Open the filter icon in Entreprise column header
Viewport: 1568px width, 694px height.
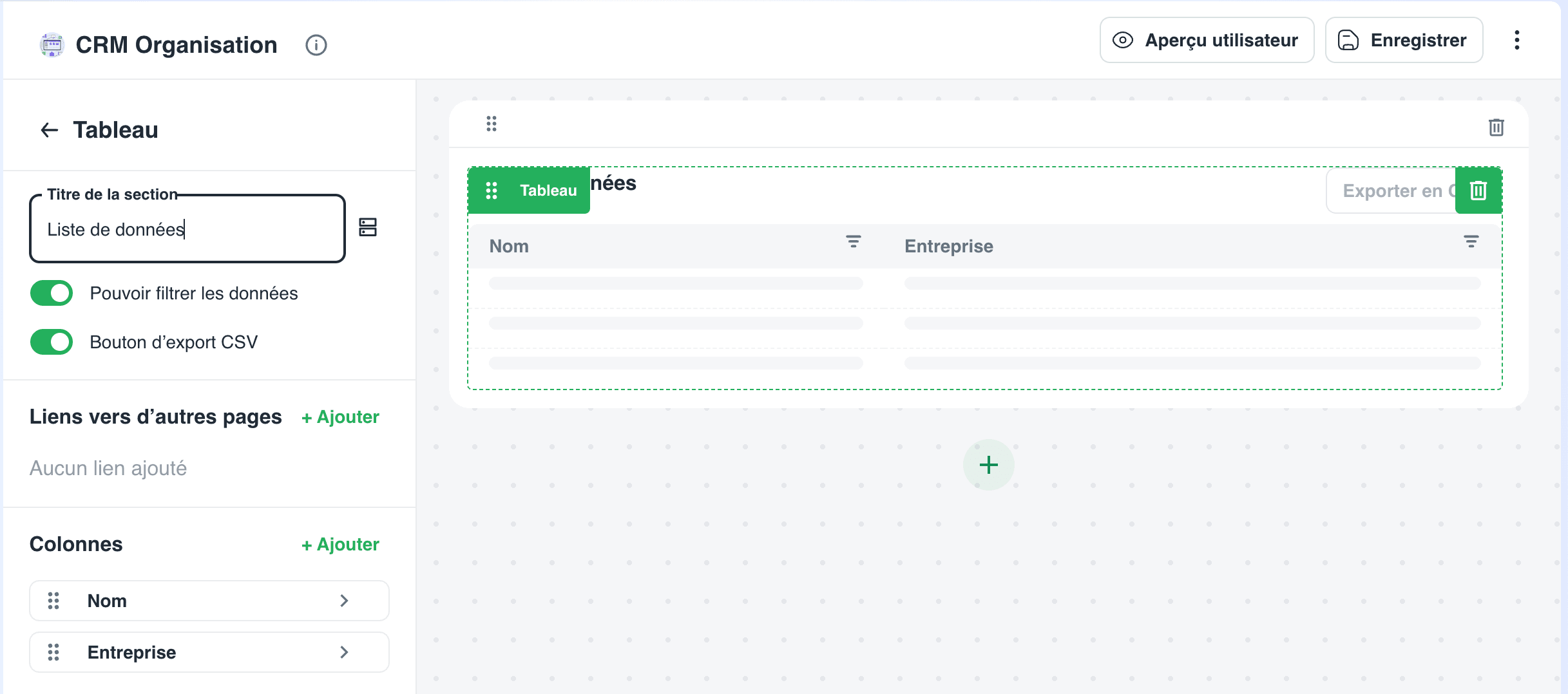(1471, 241)
